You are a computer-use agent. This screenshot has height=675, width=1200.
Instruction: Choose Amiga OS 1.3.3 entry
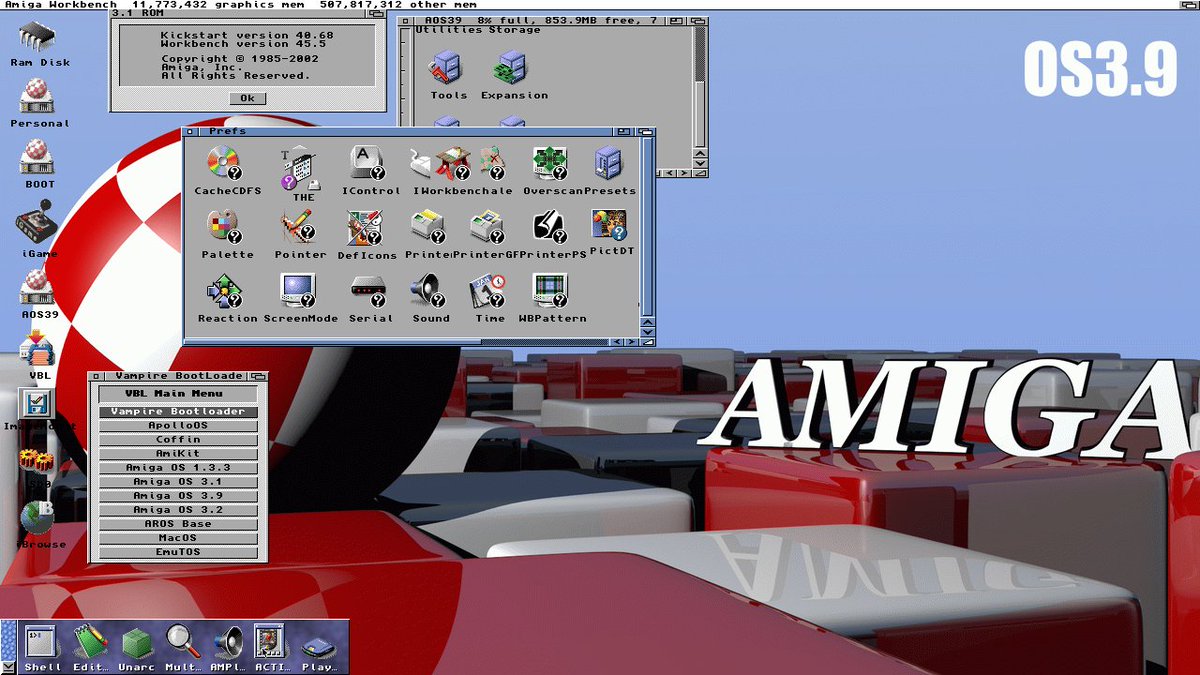click(x=178, y=468)
